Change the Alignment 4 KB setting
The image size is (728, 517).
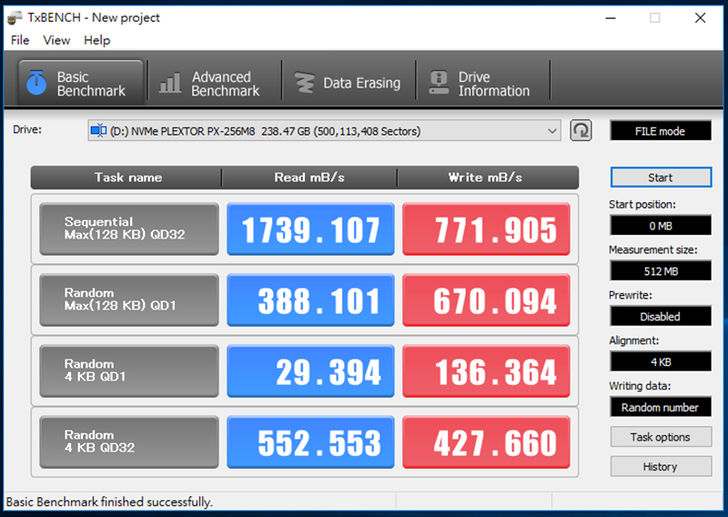click(x=660, y=361)
